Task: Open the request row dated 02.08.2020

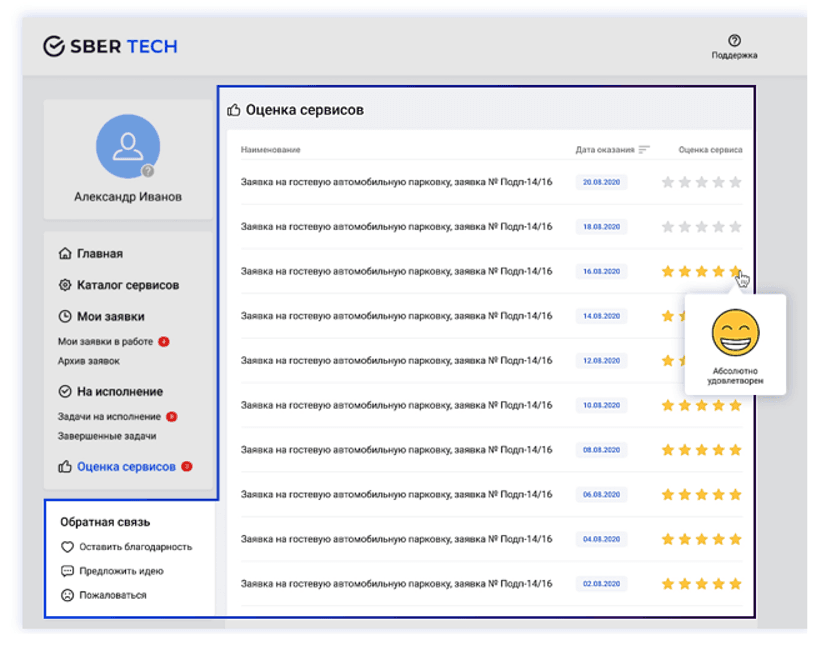Action: click(396, 583)
